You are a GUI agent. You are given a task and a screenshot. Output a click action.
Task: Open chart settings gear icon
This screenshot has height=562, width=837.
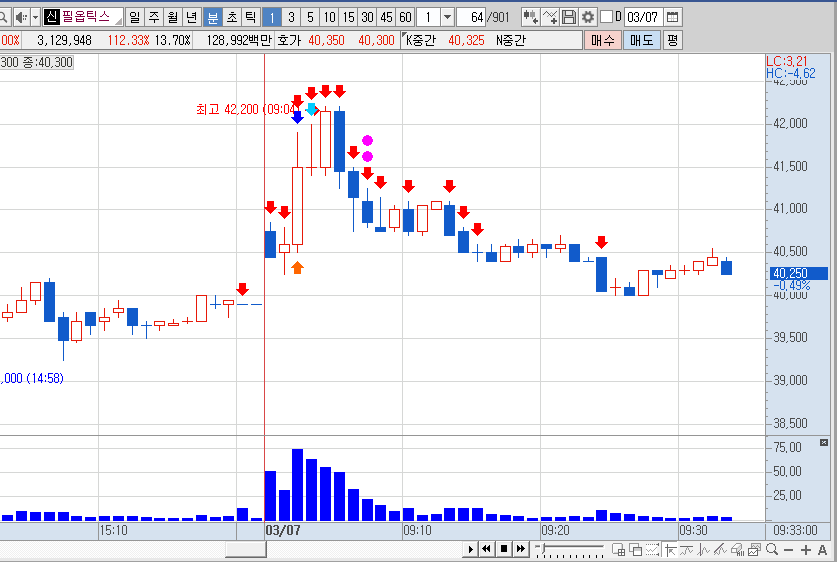pos(588,17)
